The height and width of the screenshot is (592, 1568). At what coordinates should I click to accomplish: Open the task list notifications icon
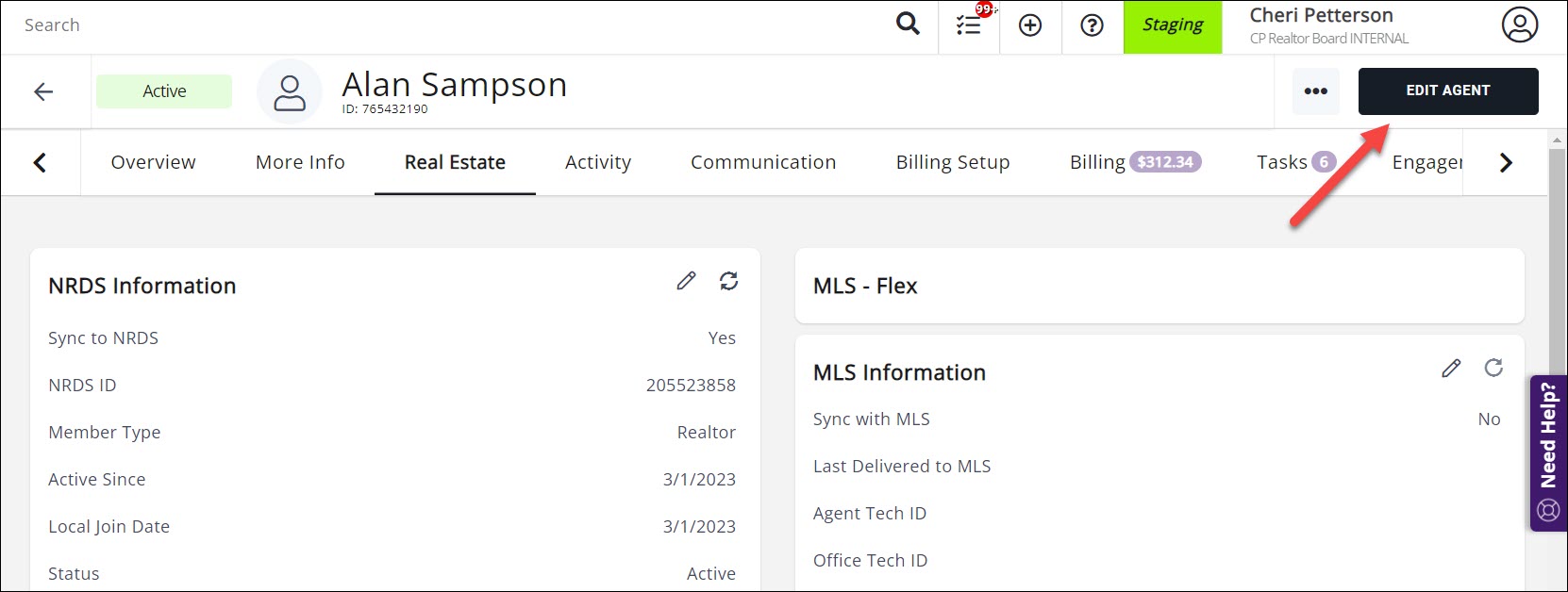tap(969, 25)
